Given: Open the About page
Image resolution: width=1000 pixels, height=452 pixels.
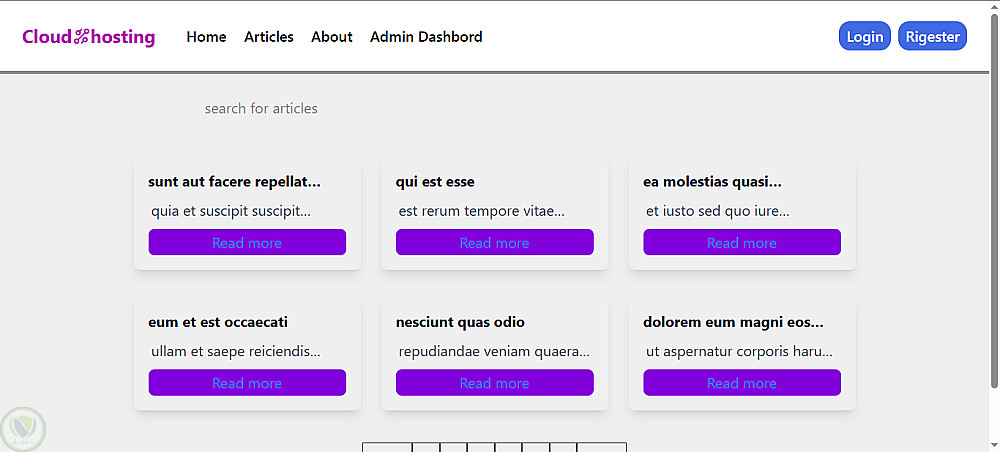Looking at the screenshot, I should [x=331, y=37].
